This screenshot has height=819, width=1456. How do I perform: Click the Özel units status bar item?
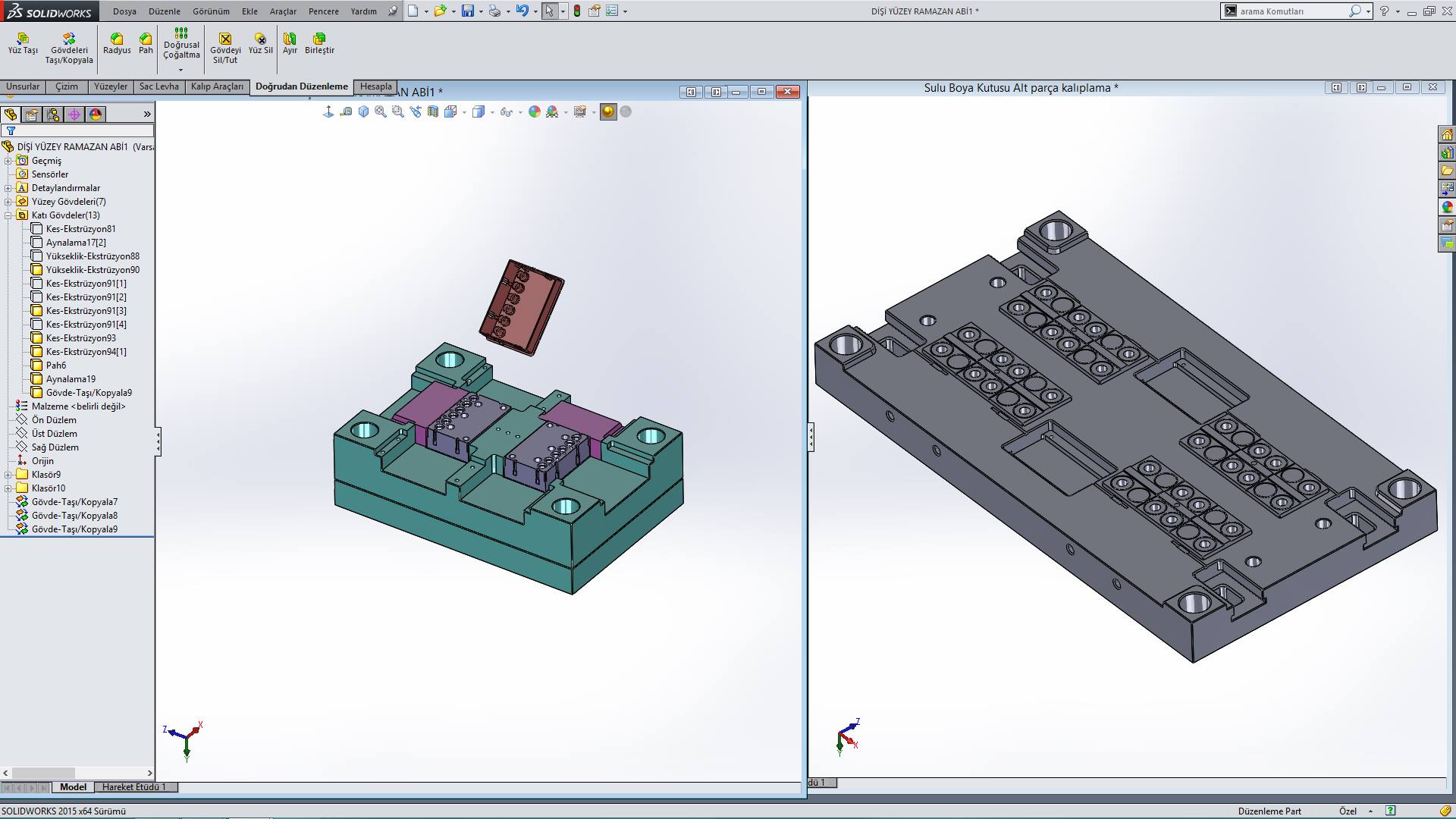(x=1348, y=811)
